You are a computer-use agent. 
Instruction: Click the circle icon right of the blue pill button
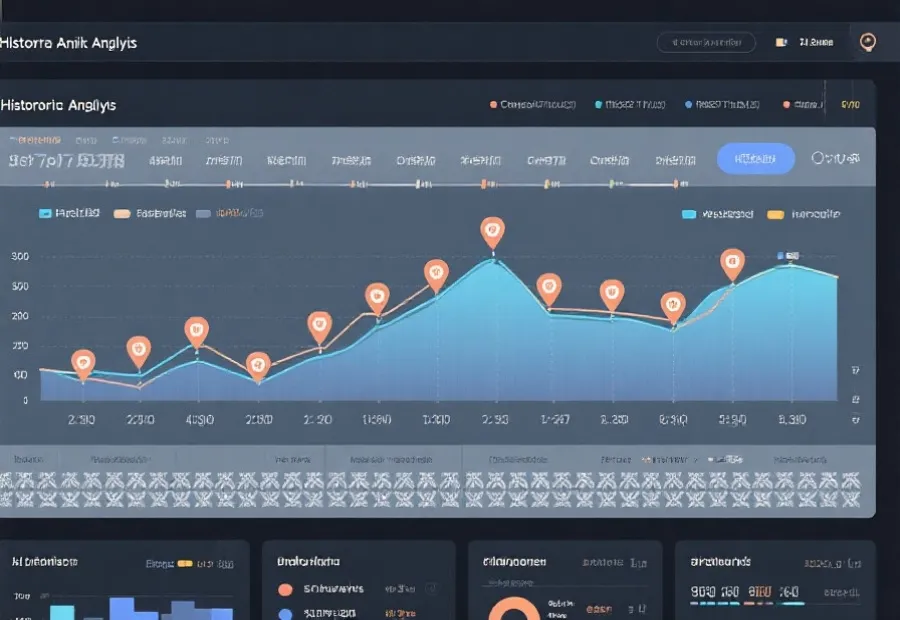[820, 158]
